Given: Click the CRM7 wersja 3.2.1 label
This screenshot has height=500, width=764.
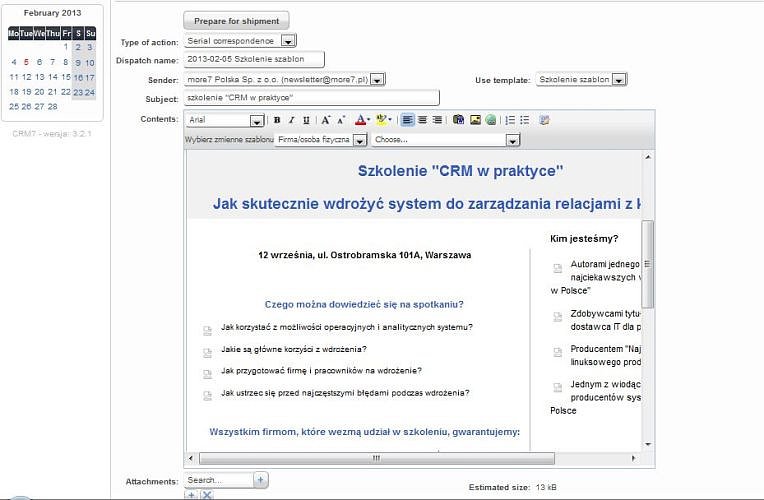Looking at the screenshot, I should coord(52,134).
